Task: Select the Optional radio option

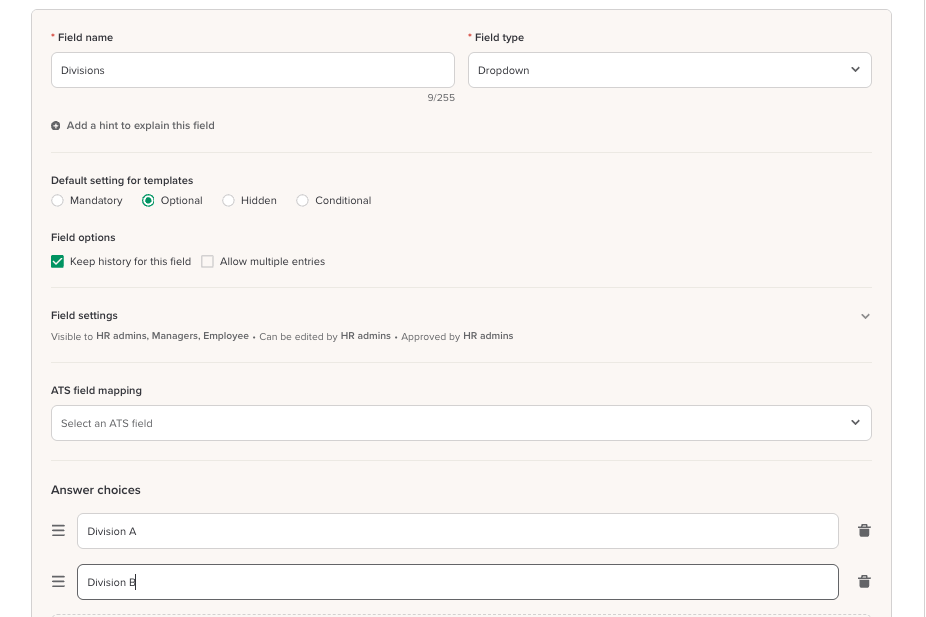Action: 149,201
